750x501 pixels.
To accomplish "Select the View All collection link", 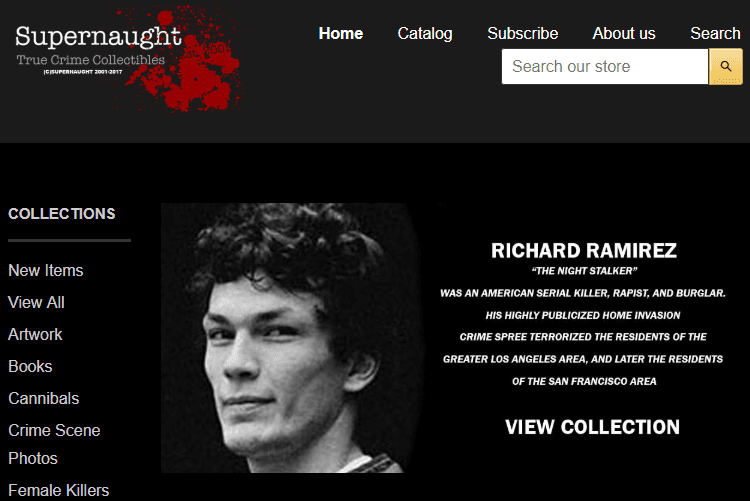I will click(36, 302).
